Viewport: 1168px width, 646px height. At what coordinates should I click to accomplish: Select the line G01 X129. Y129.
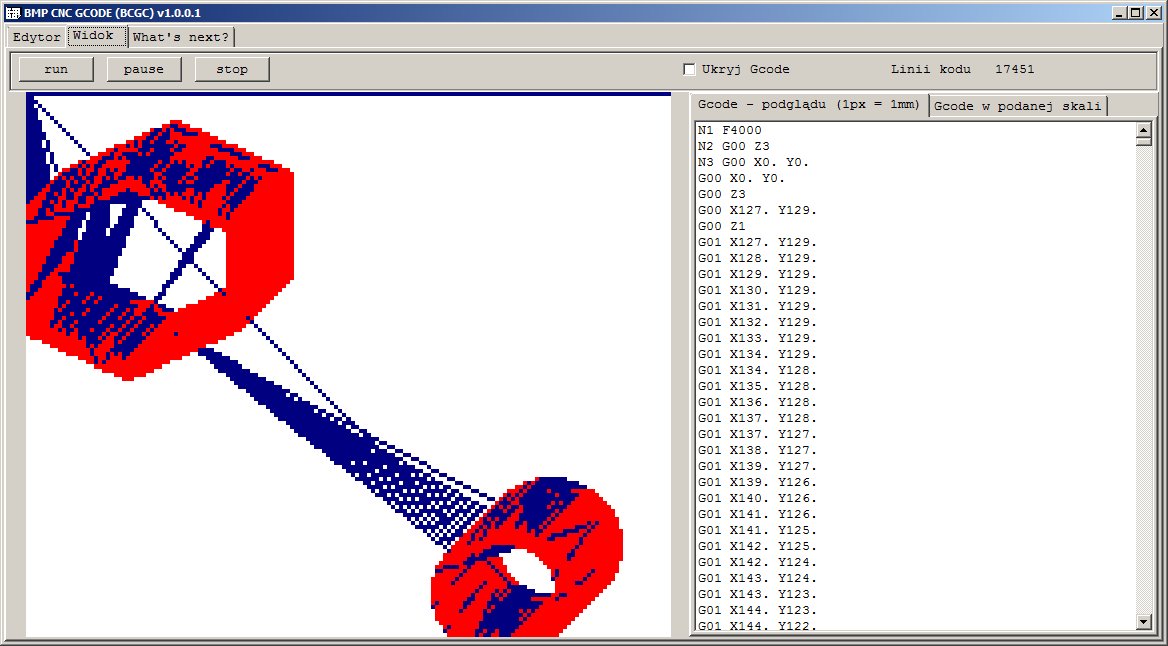tap(758, 274)
